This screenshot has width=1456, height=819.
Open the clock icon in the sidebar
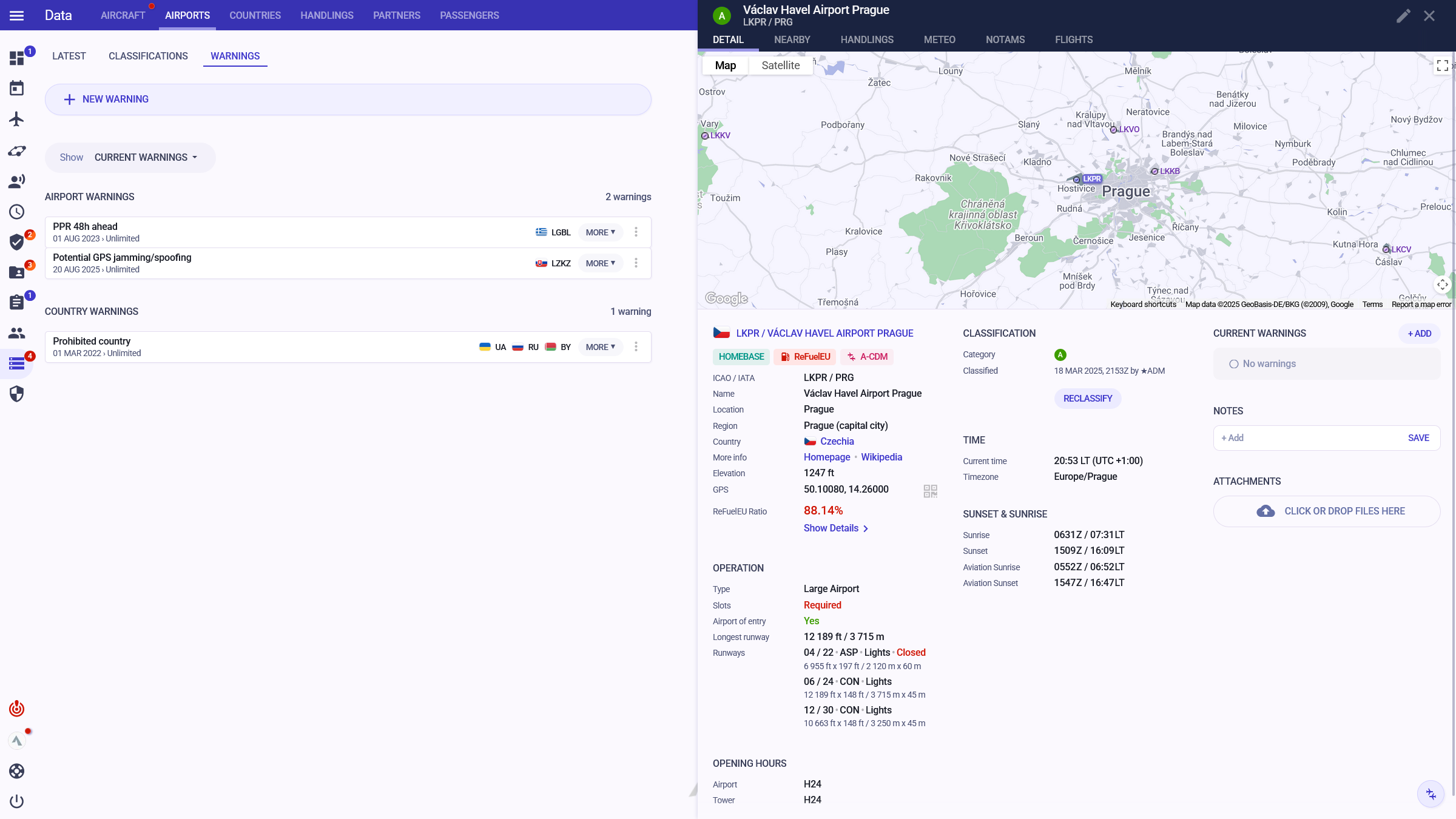[17, 212]
